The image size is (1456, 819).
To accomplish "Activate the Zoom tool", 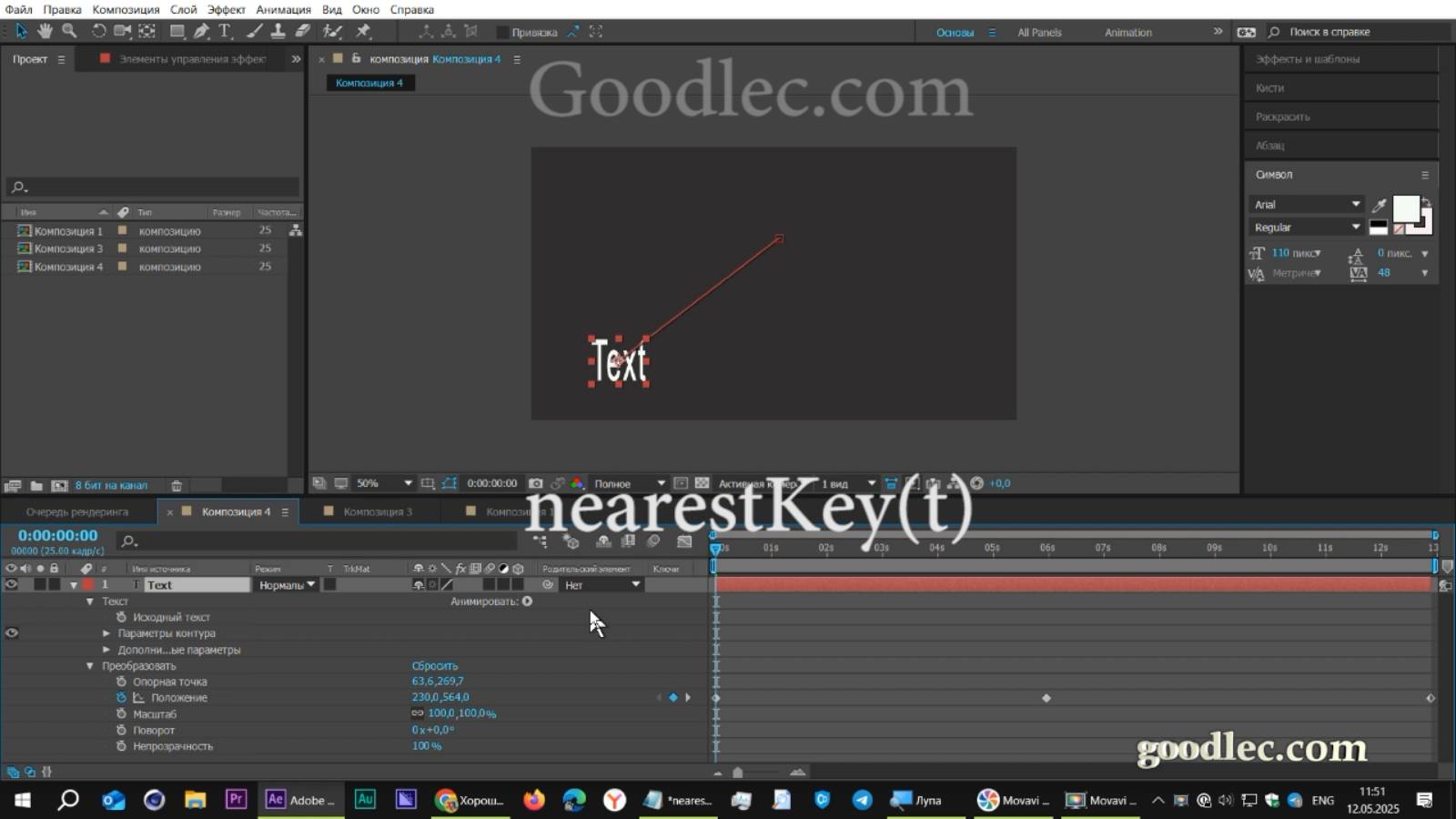I will point(69,31).
